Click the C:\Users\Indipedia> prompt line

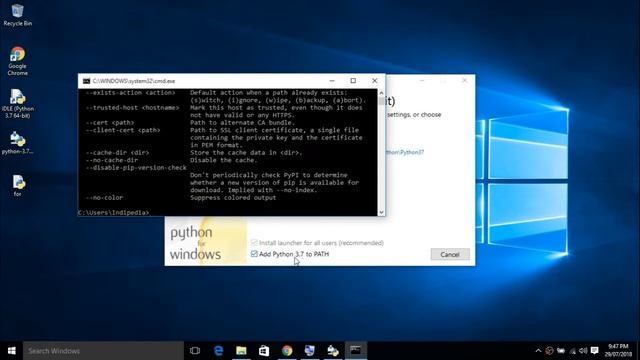113,213
